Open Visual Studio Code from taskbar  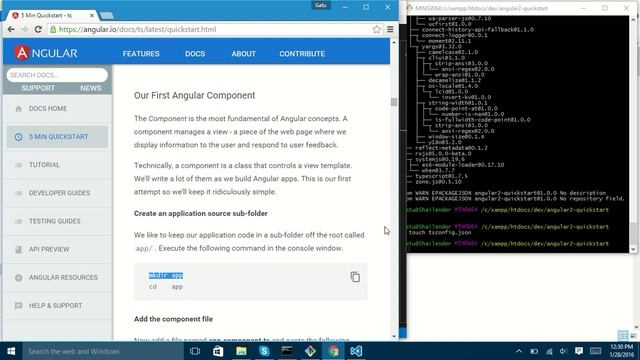coord(356,351)
